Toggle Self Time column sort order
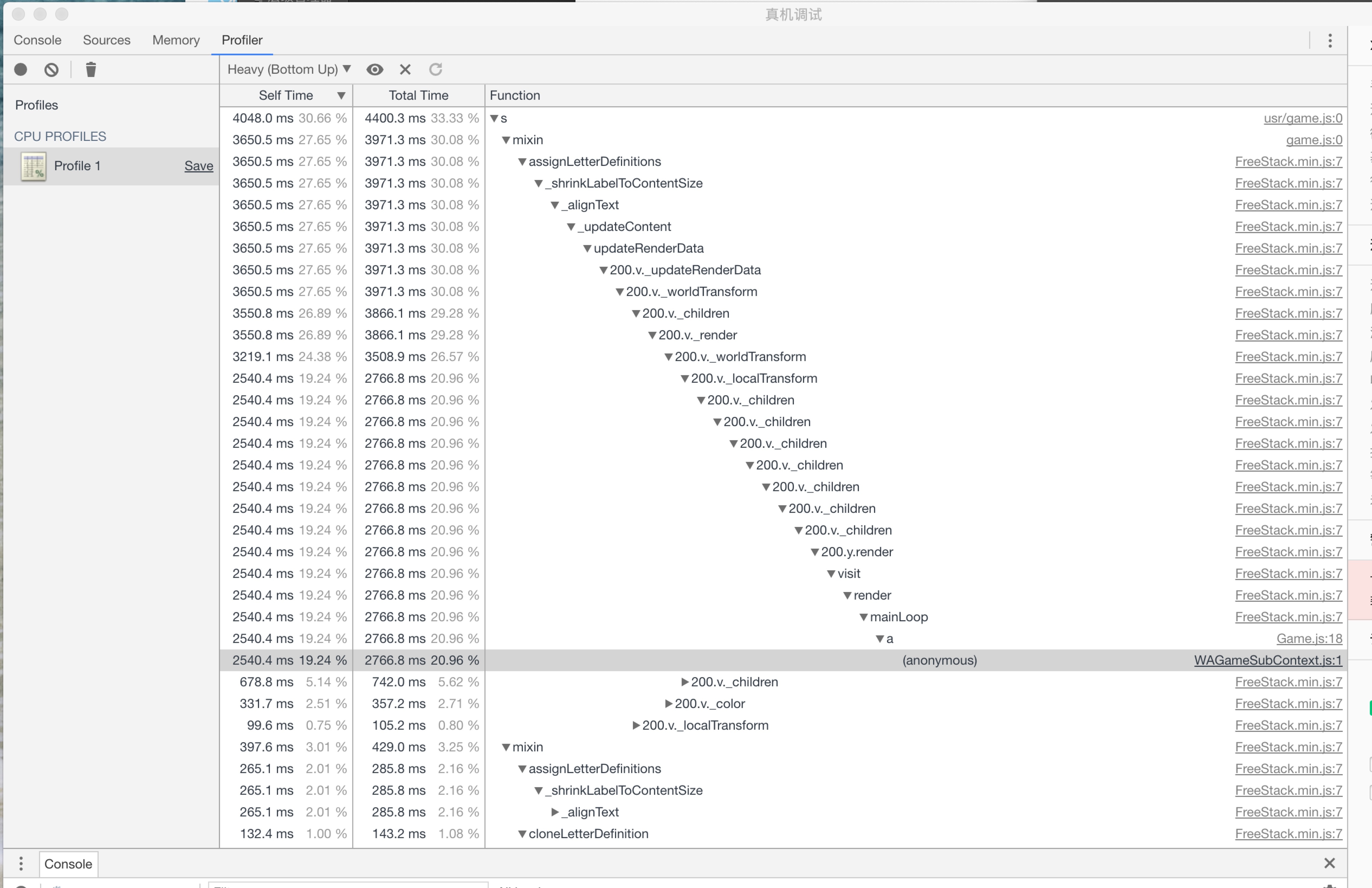The width and height of the screenshot is (1372, 888). (286, 96)
